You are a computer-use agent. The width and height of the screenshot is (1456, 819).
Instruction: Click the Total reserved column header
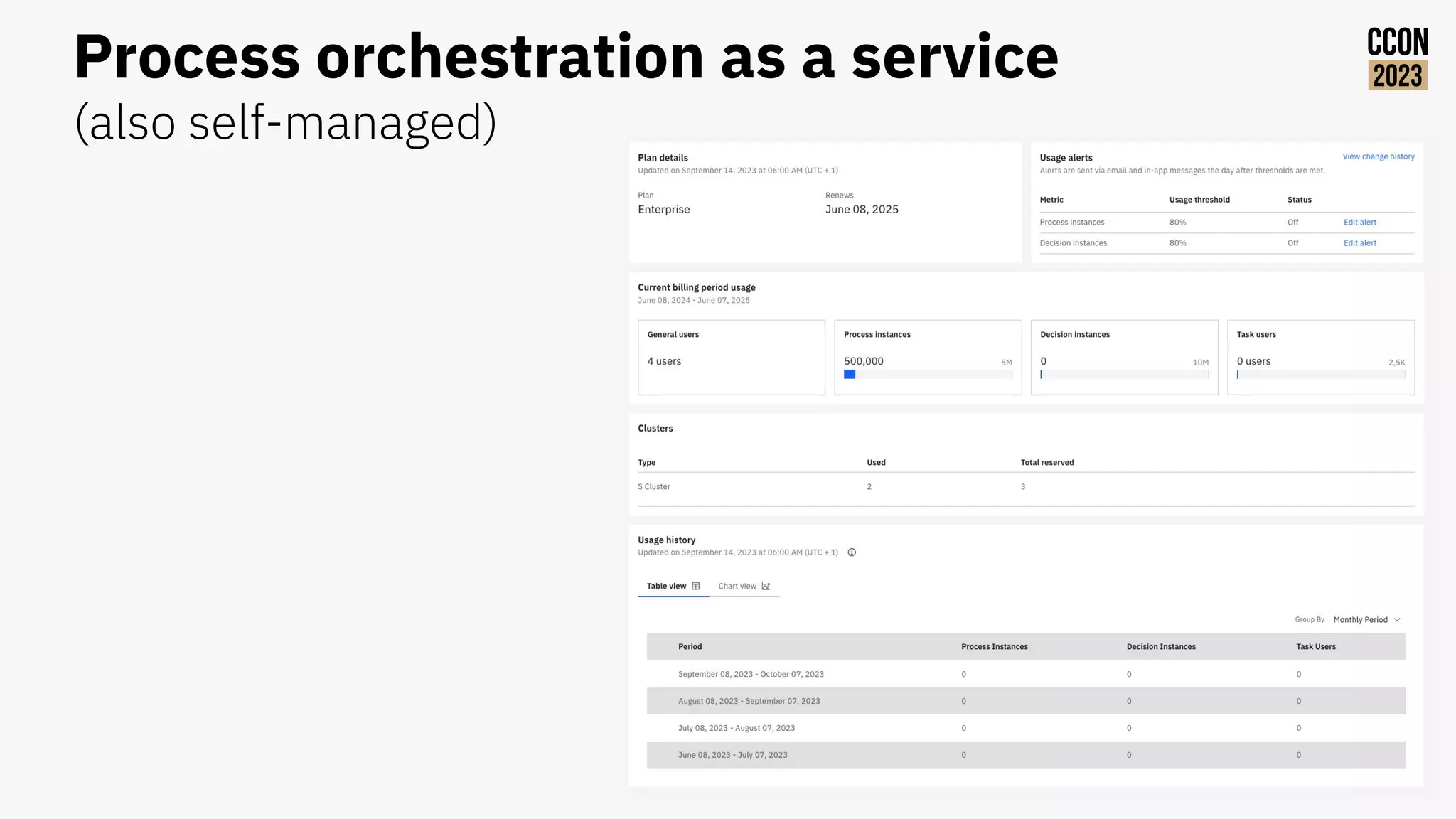tap(1047, 463)
